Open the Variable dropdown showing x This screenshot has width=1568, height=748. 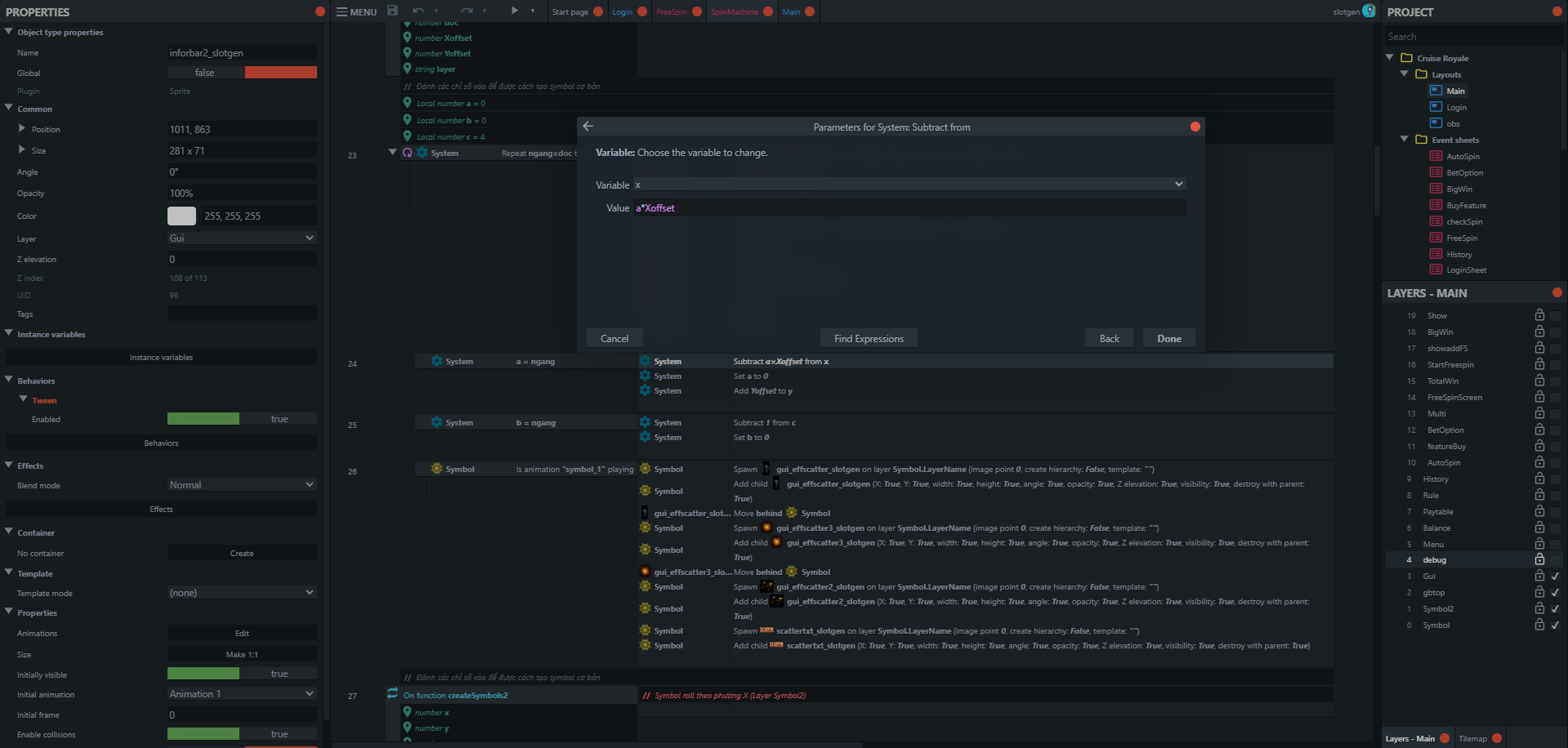(x=909, y=185)
